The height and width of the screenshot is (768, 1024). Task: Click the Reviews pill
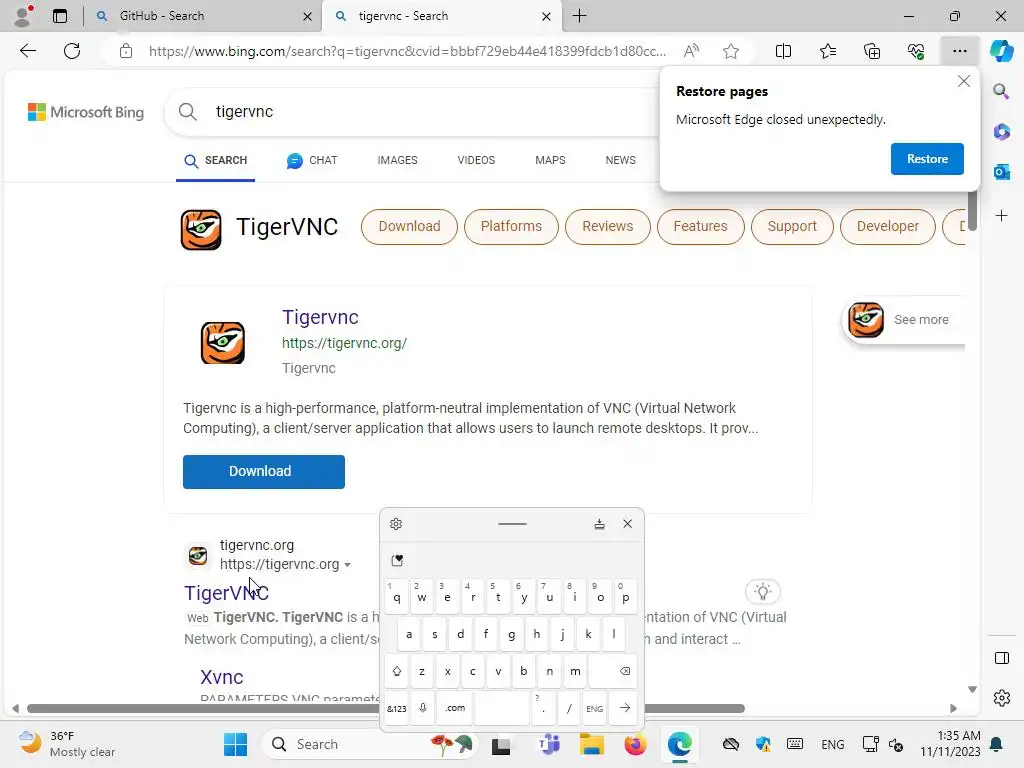[x=607, y=227]
